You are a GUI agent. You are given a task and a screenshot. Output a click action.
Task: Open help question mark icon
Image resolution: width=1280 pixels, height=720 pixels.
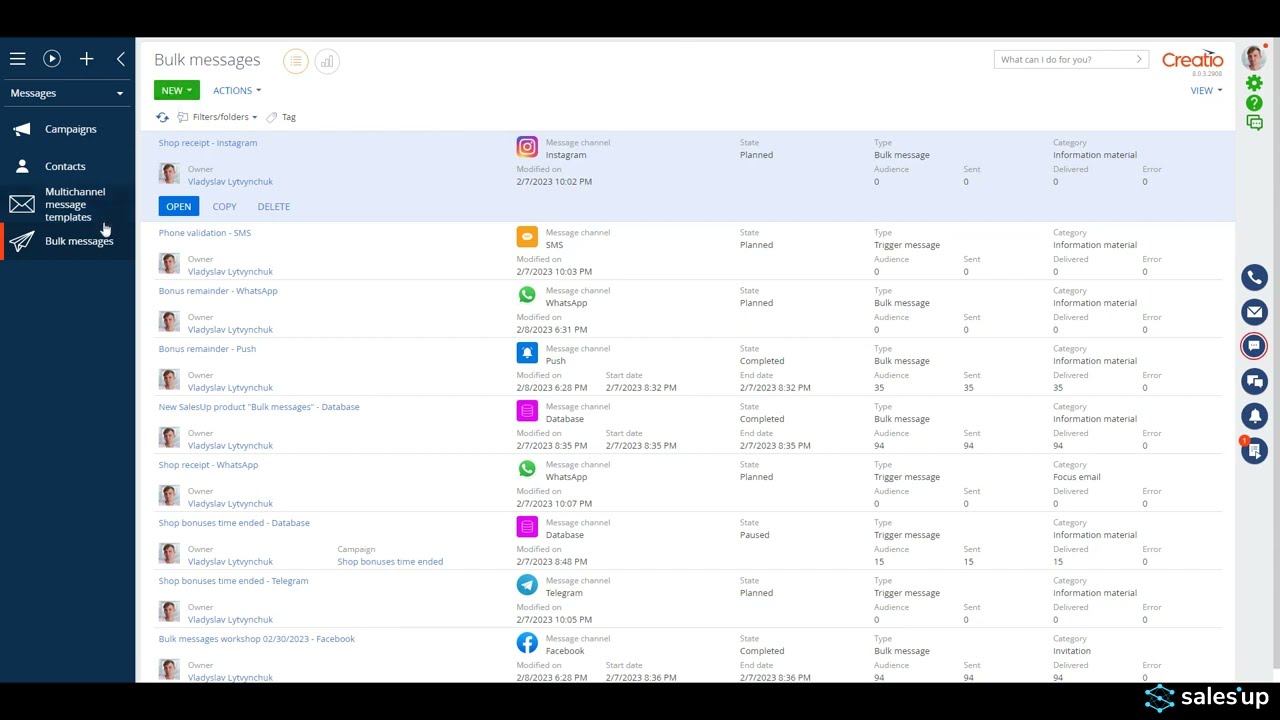(x=1254, y=103)
